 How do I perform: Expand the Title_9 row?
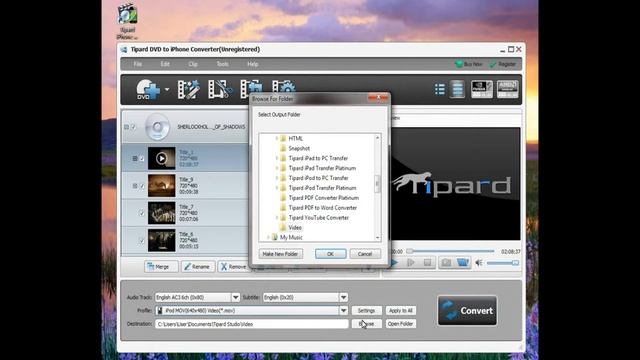click(x=135, y=186)
